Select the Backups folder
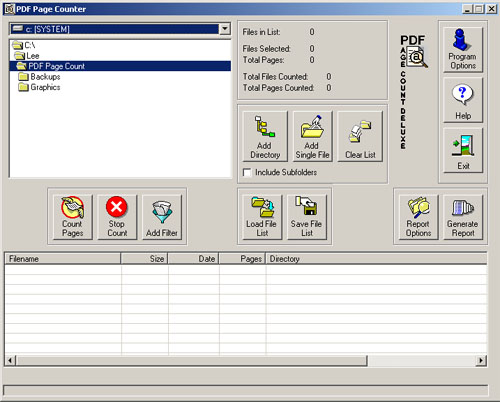 click(x=39, y=77)
